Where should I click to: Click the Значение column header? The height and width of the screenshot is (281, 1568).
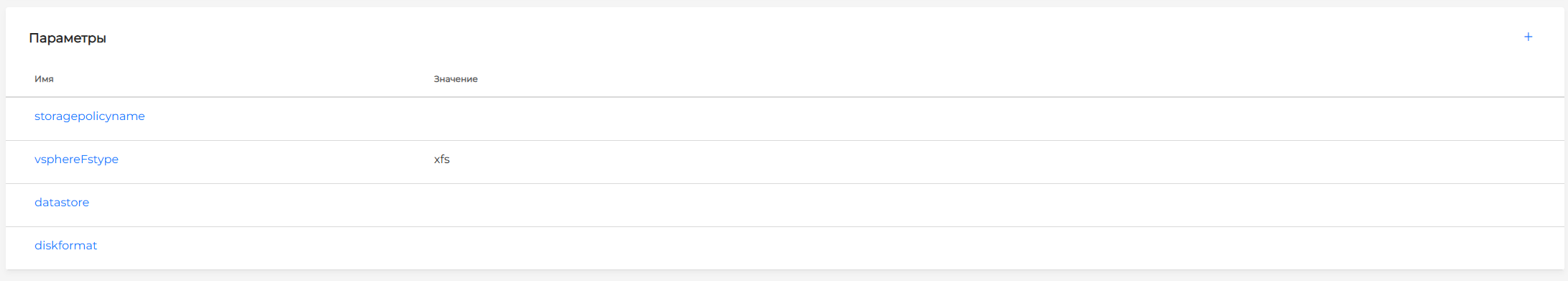pos(456,79)
